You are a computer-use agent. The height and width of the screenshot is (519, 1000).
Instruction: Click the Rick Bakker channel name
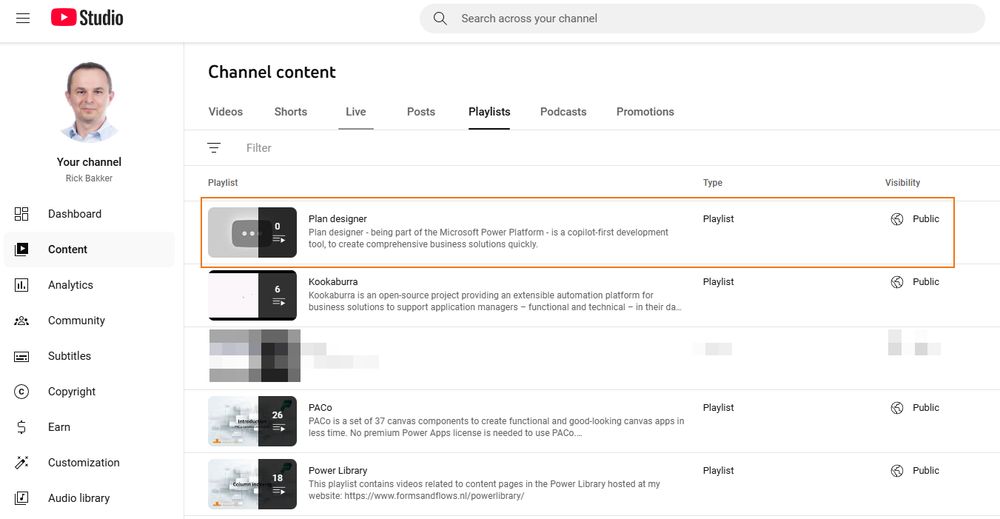tap(89, 179)
